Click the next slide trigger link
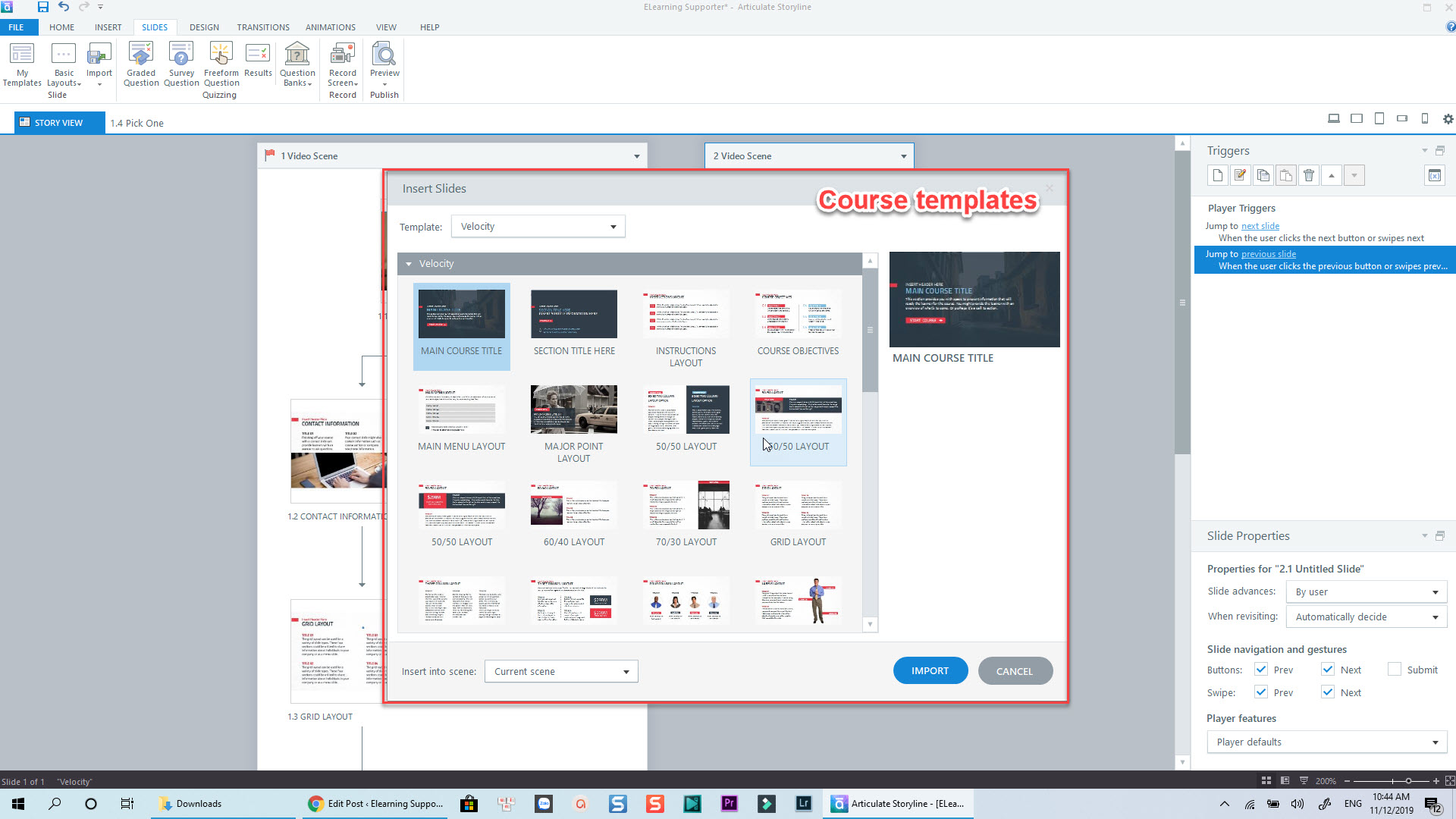 click(x=1260, y=226)
